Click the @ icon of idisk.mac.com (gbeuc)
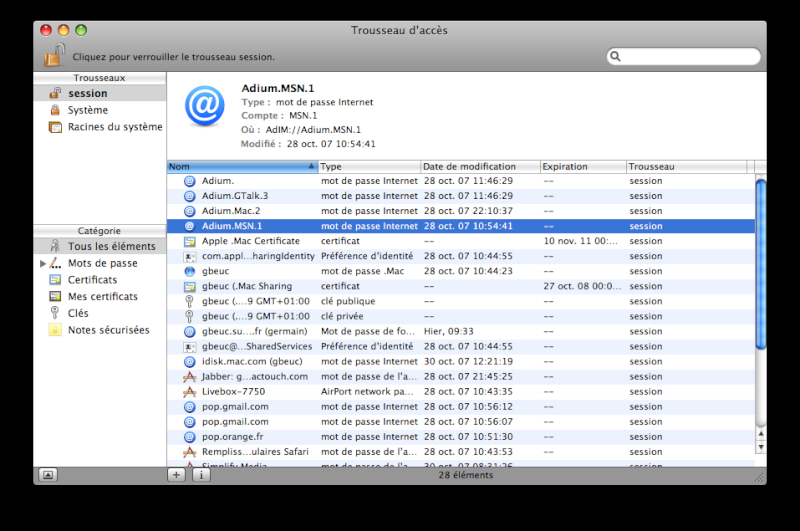Image resolution: width=800 pixels, height=531 pixels. 189,362
